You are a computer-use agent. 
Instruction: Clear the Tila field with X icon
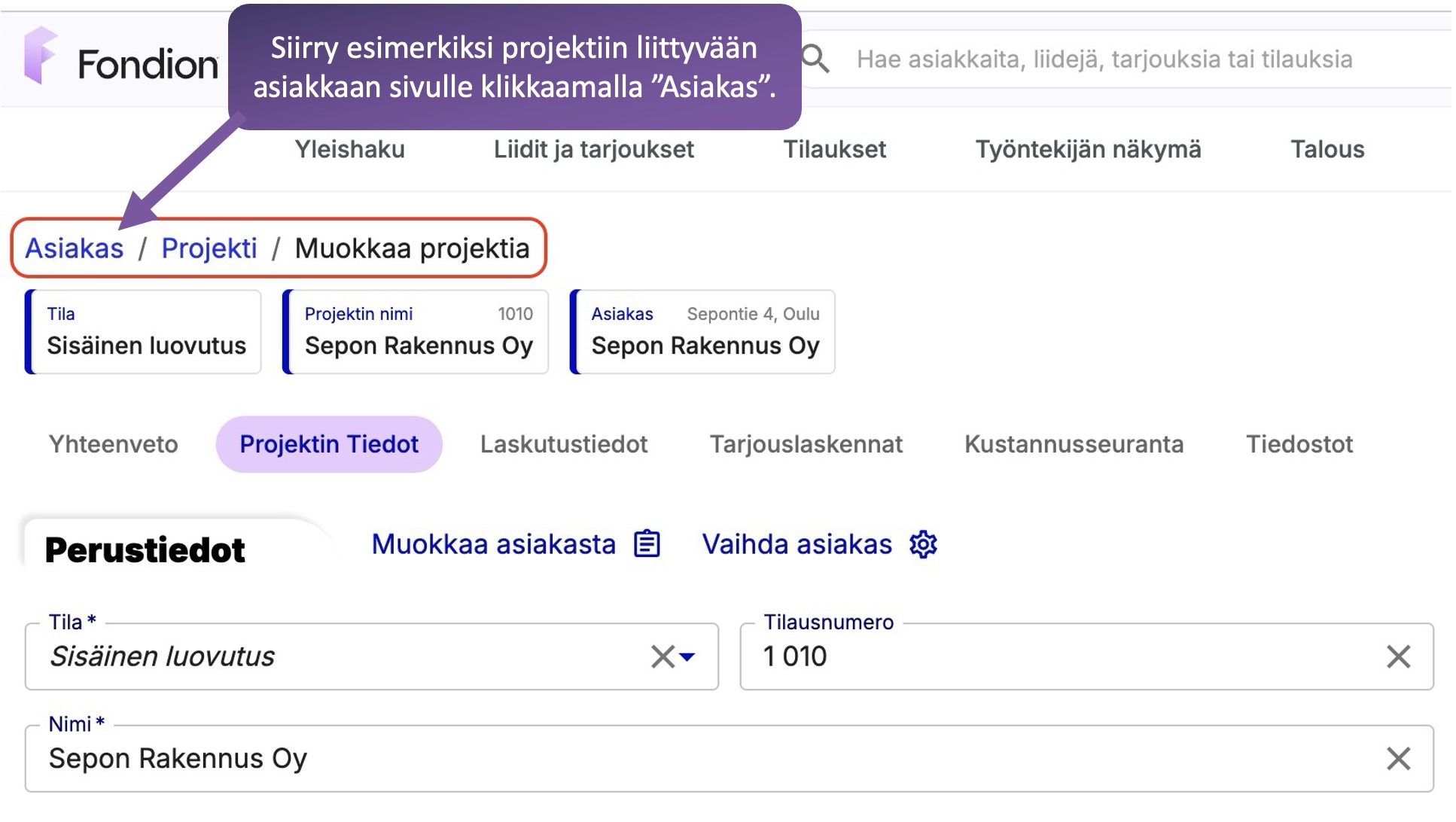click(662, 656)
